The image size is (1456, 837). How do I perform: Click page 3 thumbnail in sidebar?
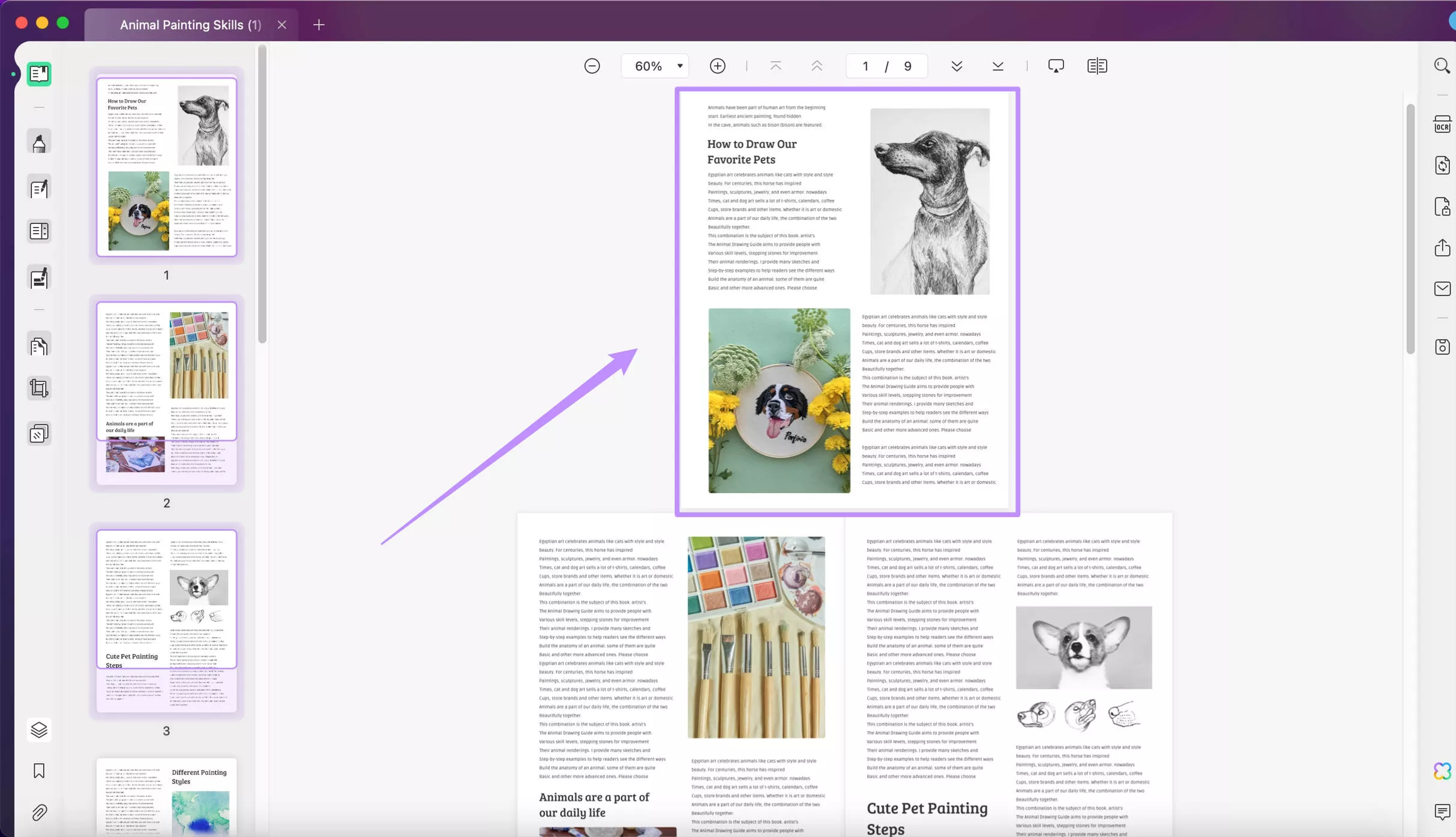[167, 621]
